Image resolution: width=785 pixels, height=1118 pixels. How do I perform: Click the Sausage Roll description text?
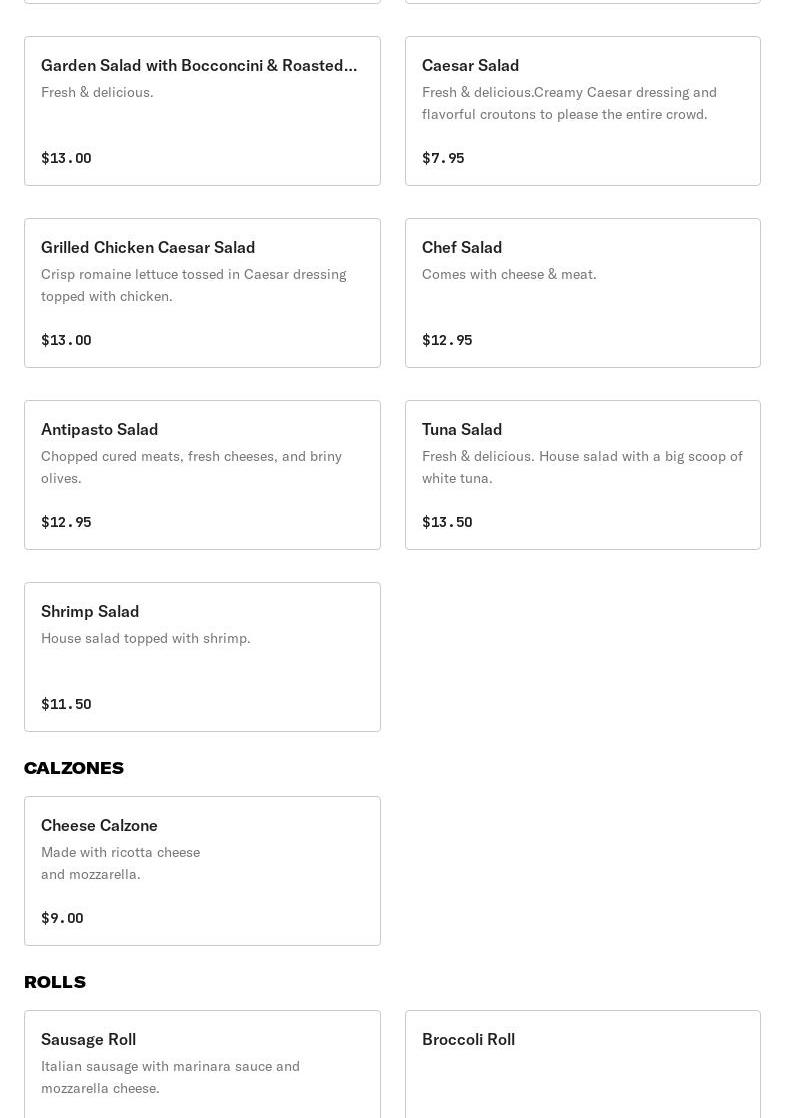pyautogui.click(x=170, y=1077)
